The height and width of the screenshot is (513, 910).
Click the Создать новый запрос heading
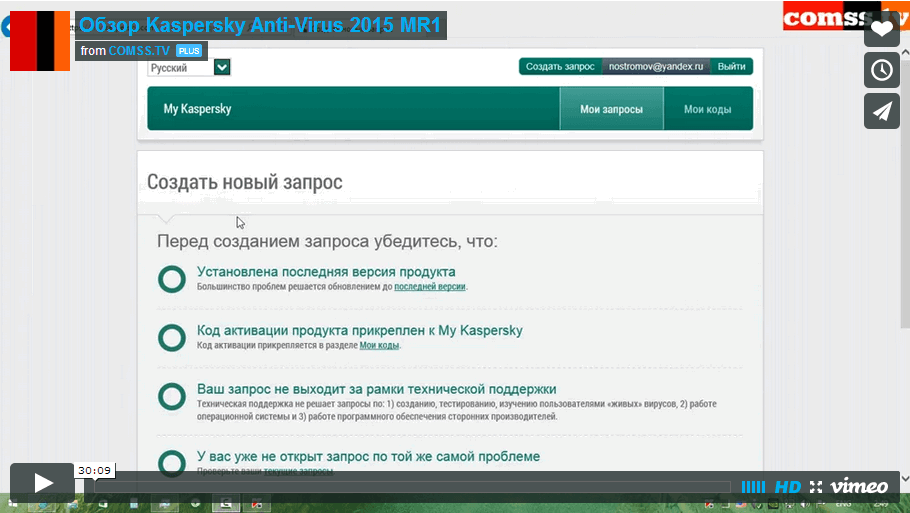pos(244,182)
